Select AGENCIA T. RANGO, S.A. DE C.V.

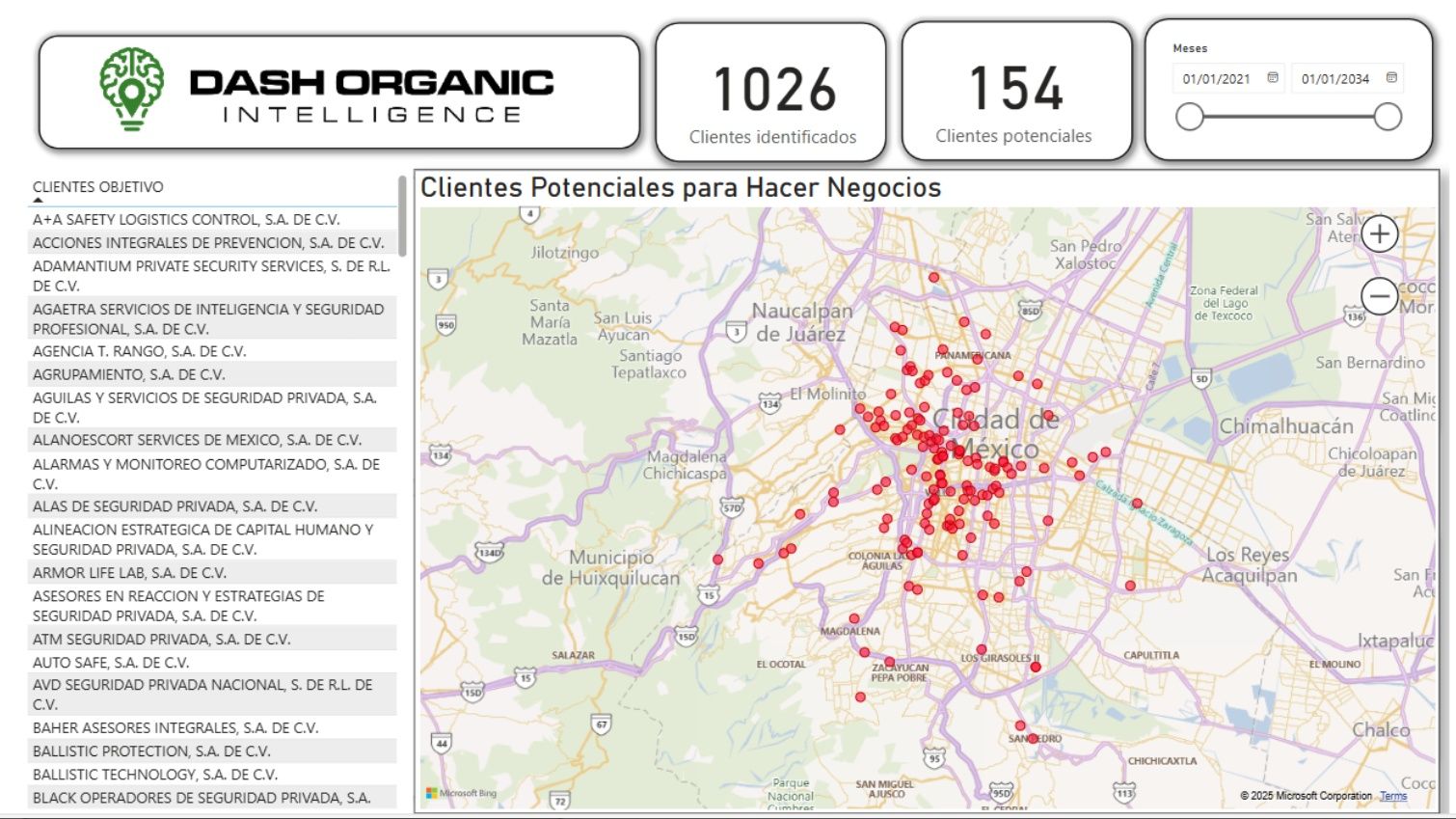click(x=140, y=351)
